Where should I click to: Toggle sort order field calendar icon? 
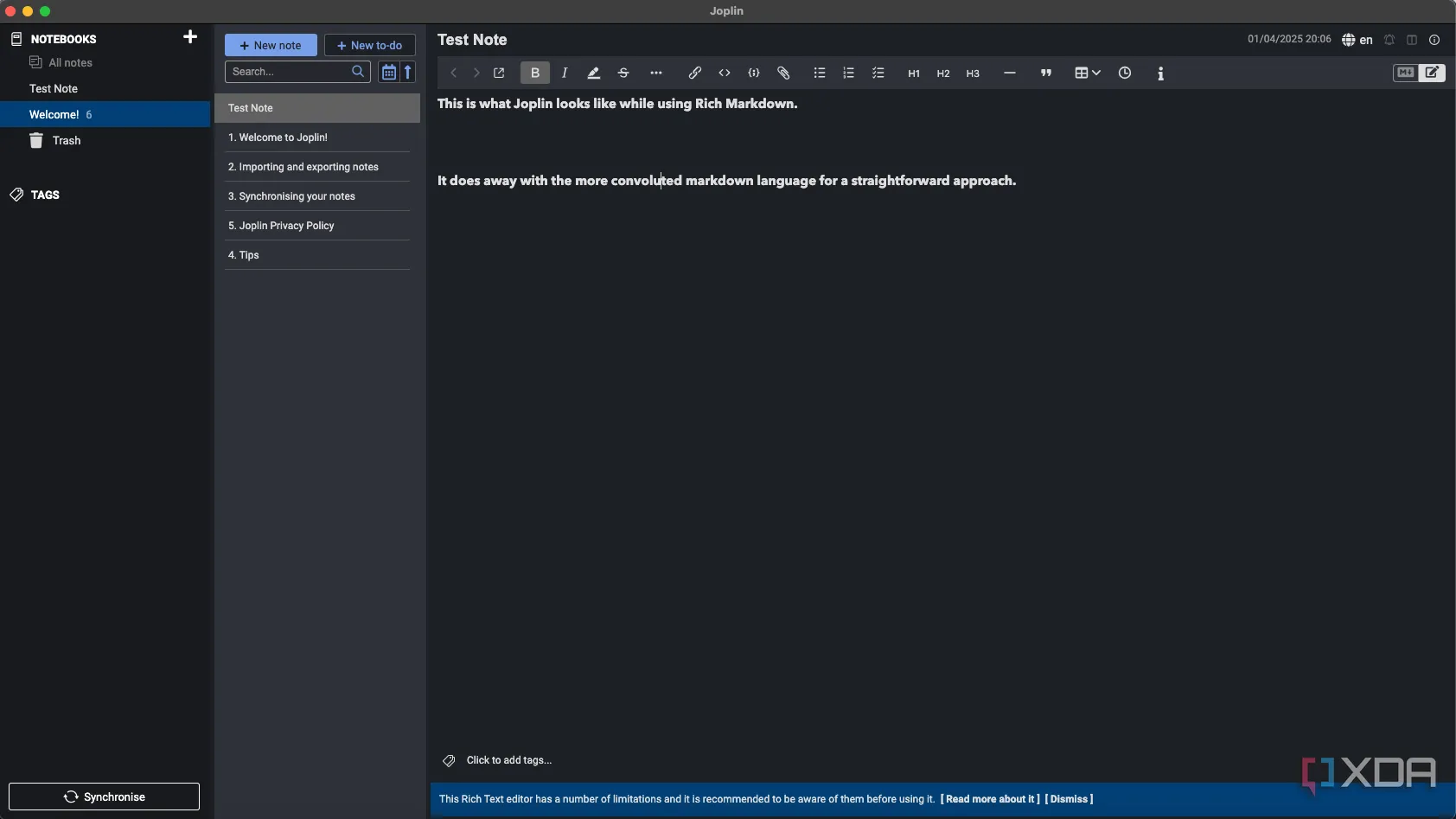(388, 72)
